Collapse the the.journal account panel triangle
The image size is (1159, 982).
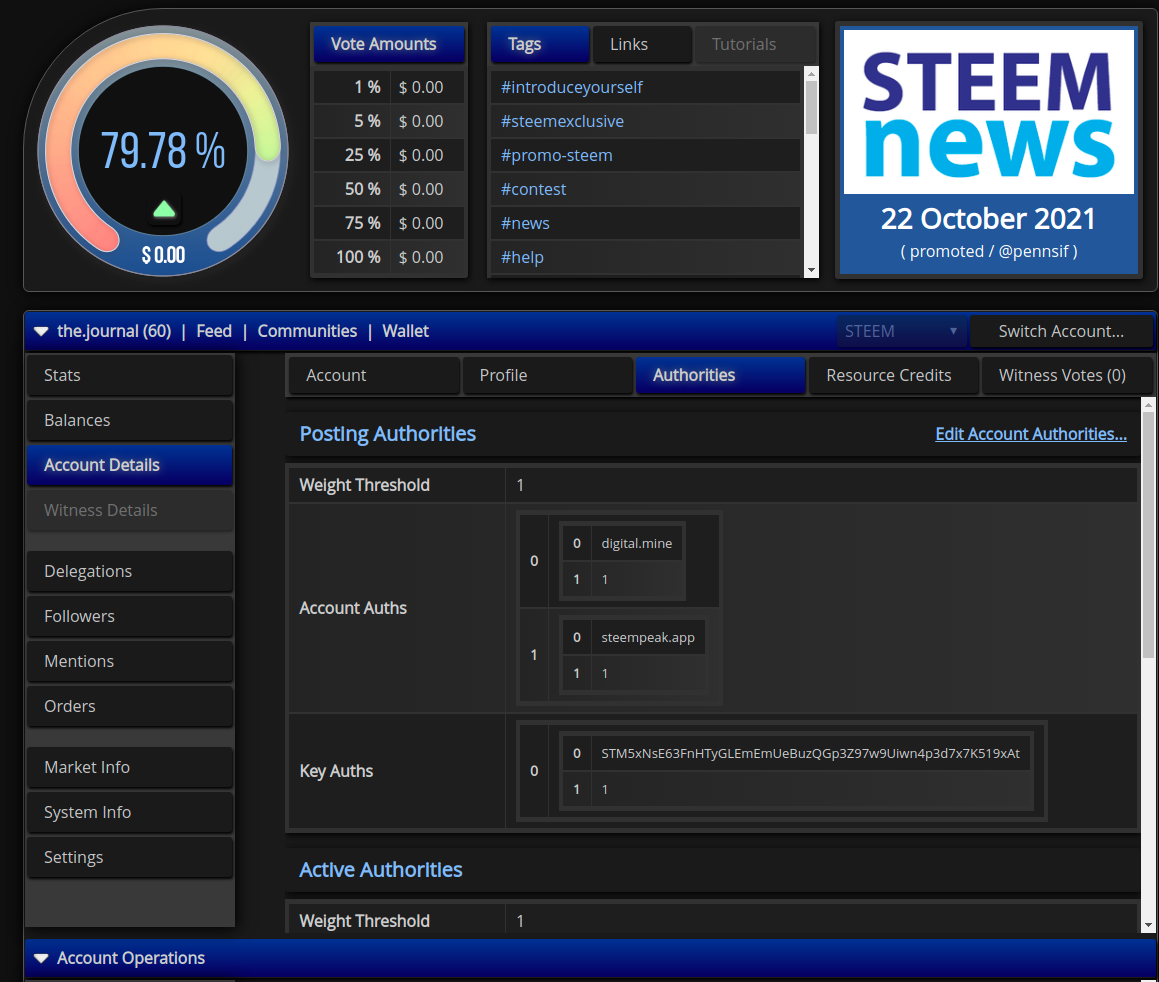click(41, 332)
